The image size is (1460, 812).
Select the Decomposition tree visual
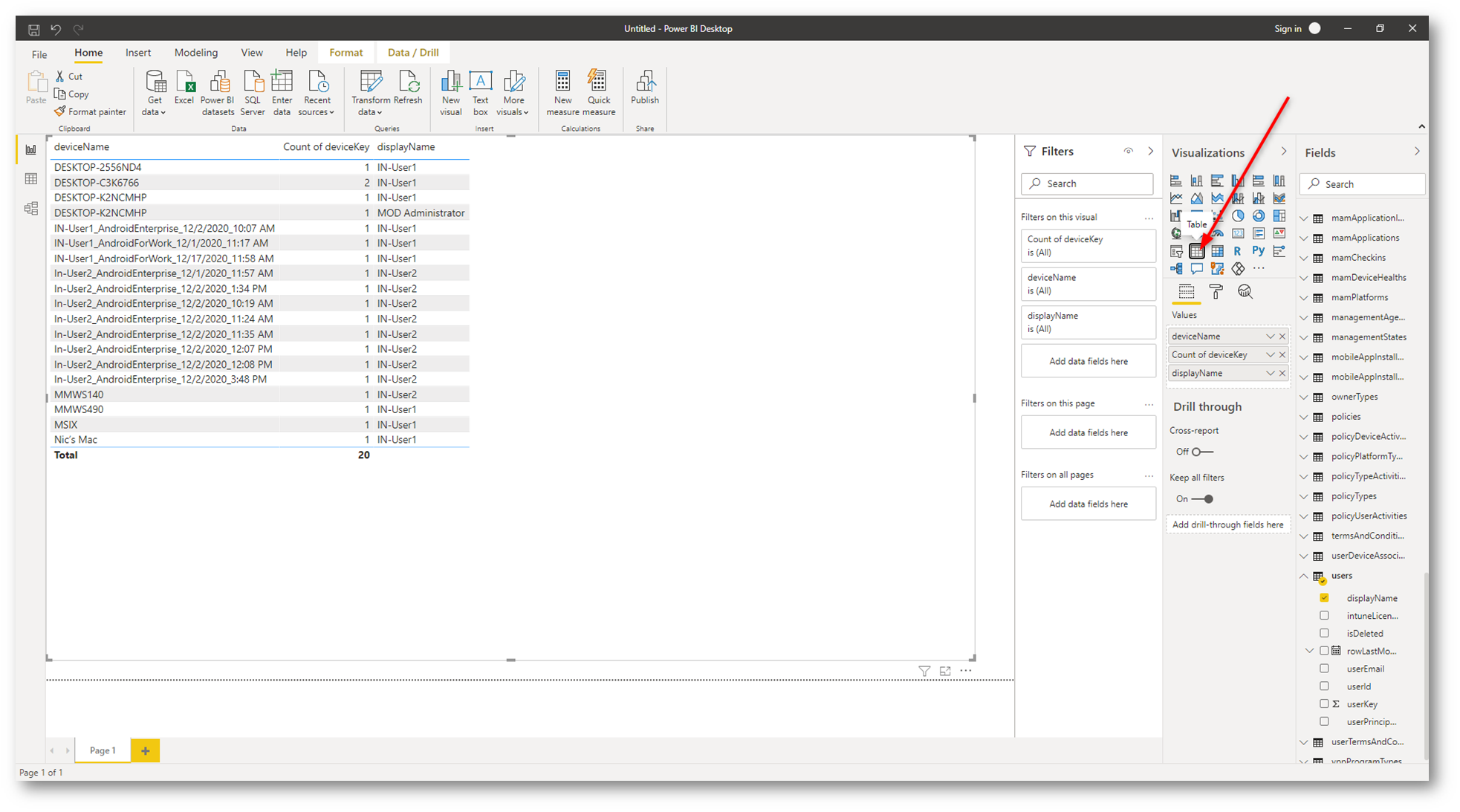1176,269
